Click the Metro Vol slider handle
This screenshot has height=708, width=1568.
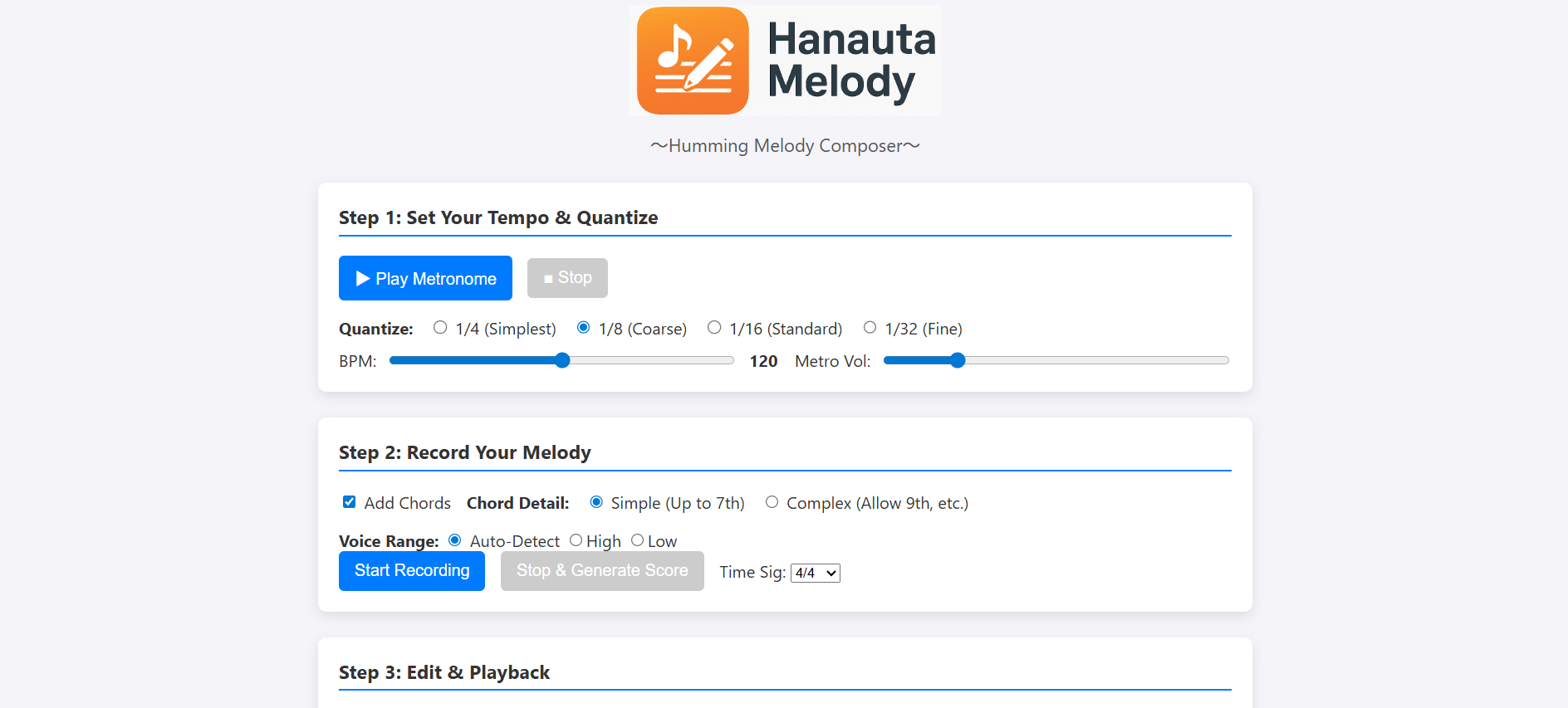[958, 360]
